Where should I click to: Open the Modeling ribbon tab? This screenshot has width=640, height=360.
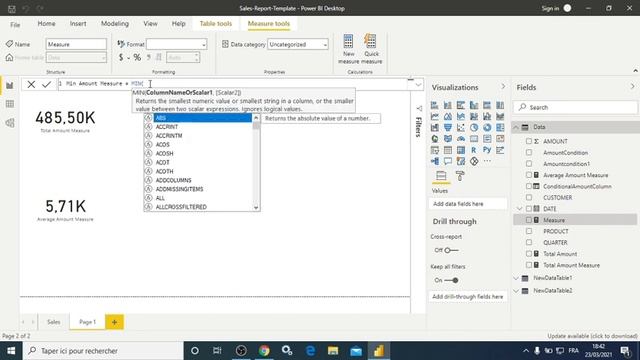115,24
